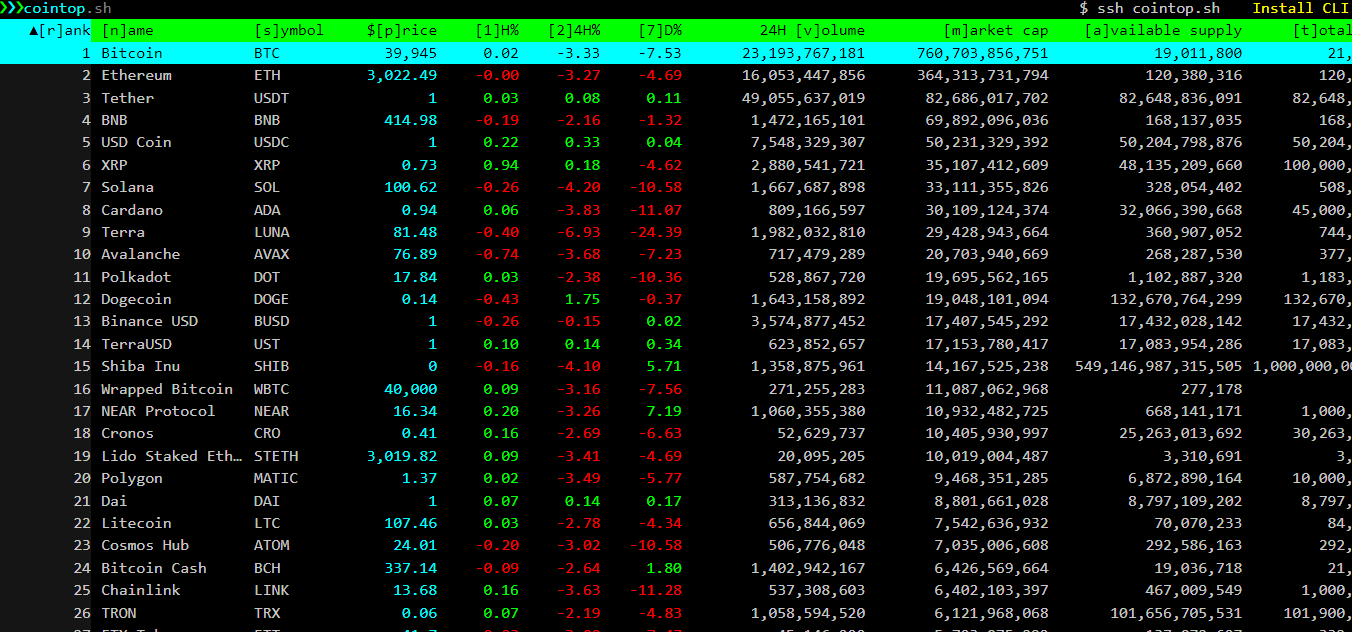This screenshot has width=1352, height=632.
Task: Click the LUNA symbol cell
Action: click(271, 232)
